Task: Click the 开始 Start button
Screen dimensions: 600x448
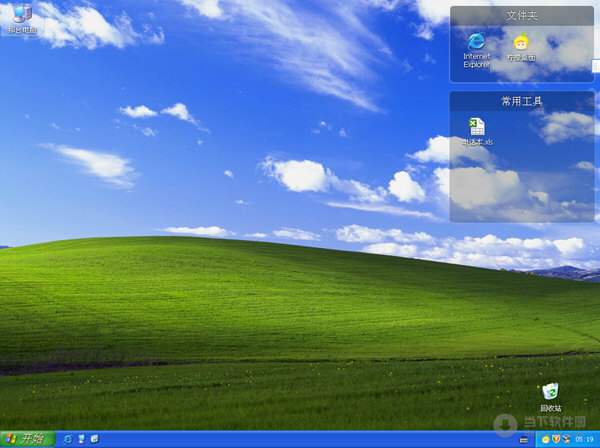Action: (28, 439)
